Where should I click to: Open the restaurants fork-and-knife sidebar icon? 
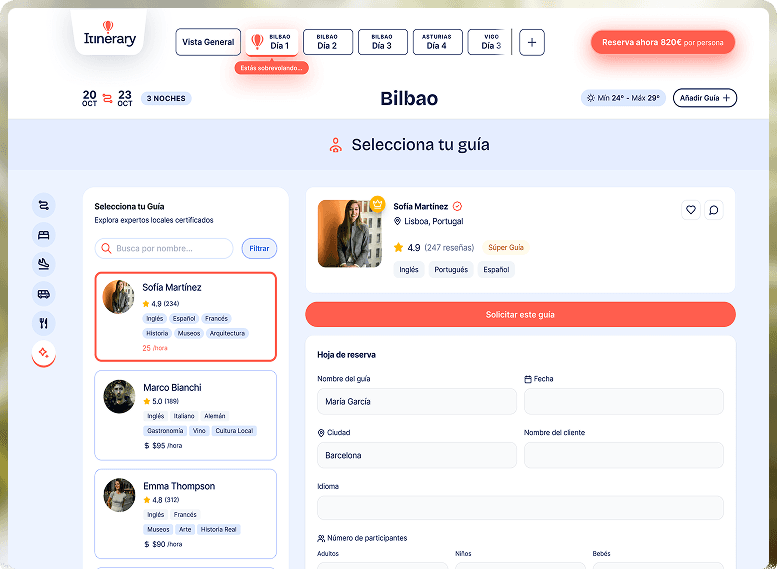(x=44, y=323)
